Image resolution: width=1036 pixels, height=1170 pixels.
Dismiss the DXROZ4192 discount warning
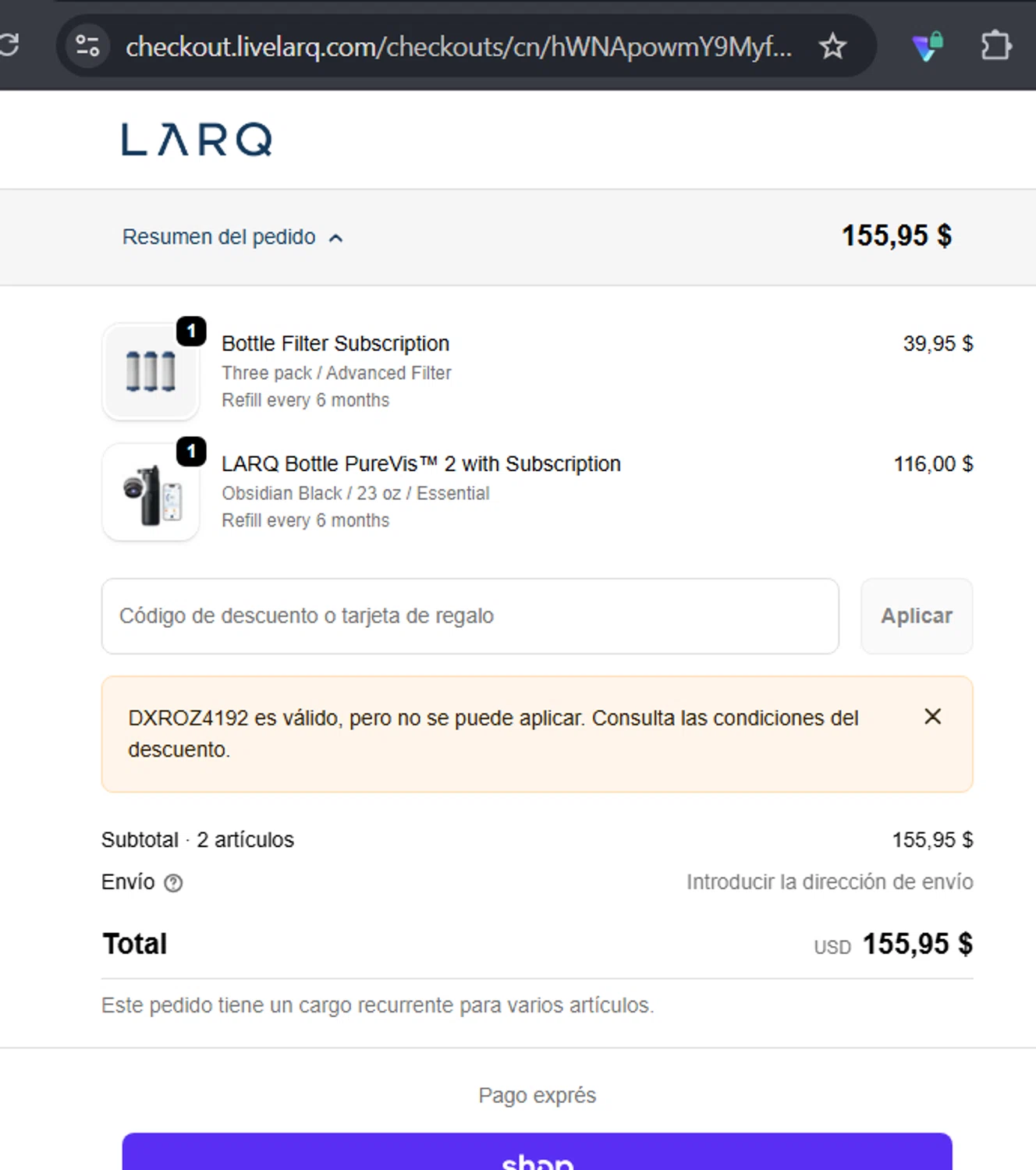pyautogui.click(x=932, y=717)
